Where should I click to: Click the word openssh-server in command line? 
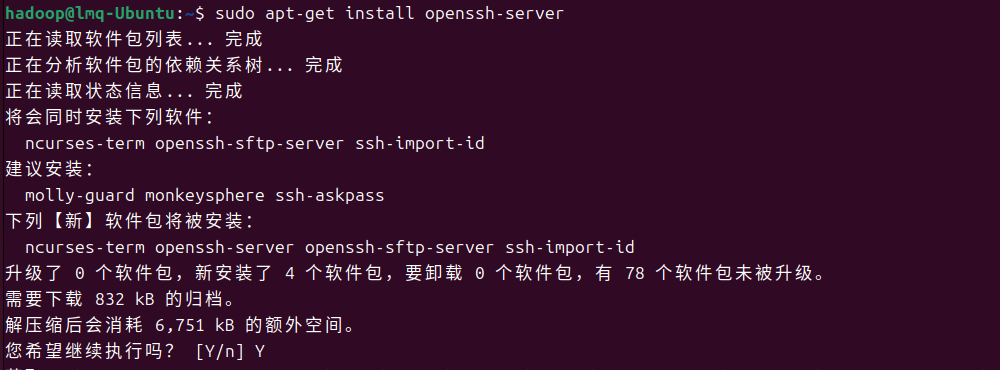tap(494, 13)
